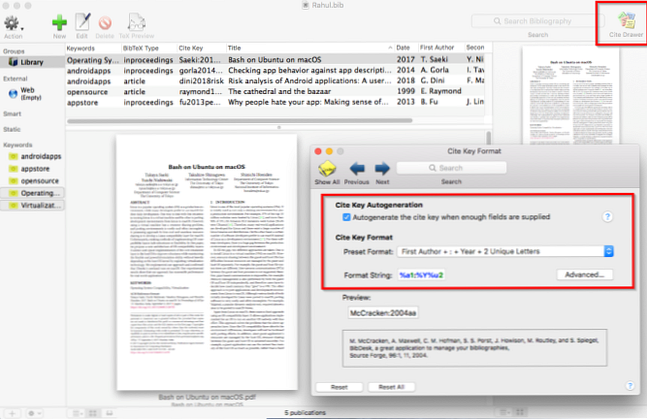The image size is (647, 419).
Task: Close the Cite Key Format window
Action: coord(318,152)
